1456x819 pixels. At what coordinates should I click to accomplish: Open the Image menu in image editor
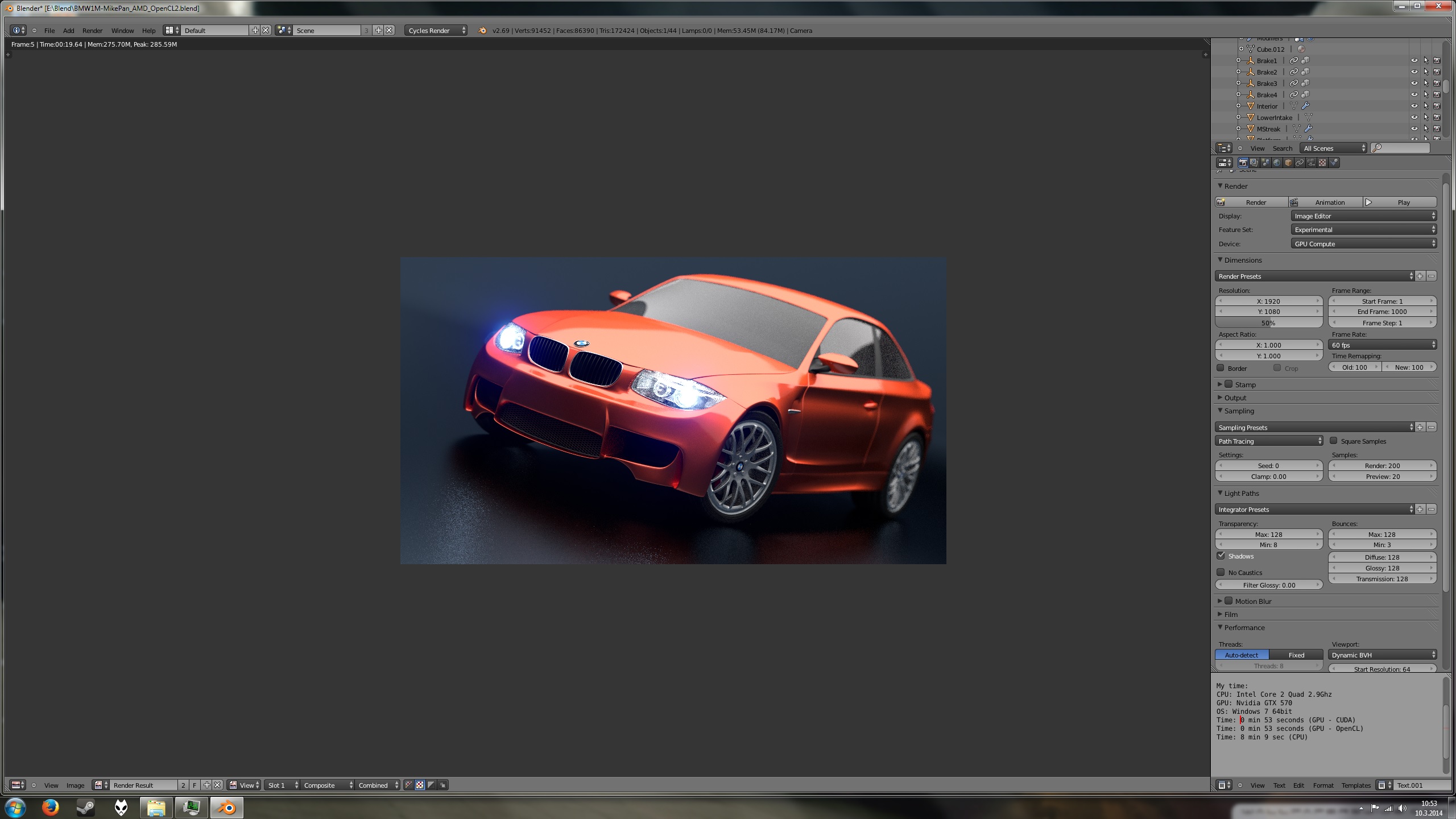pos(75,785)
